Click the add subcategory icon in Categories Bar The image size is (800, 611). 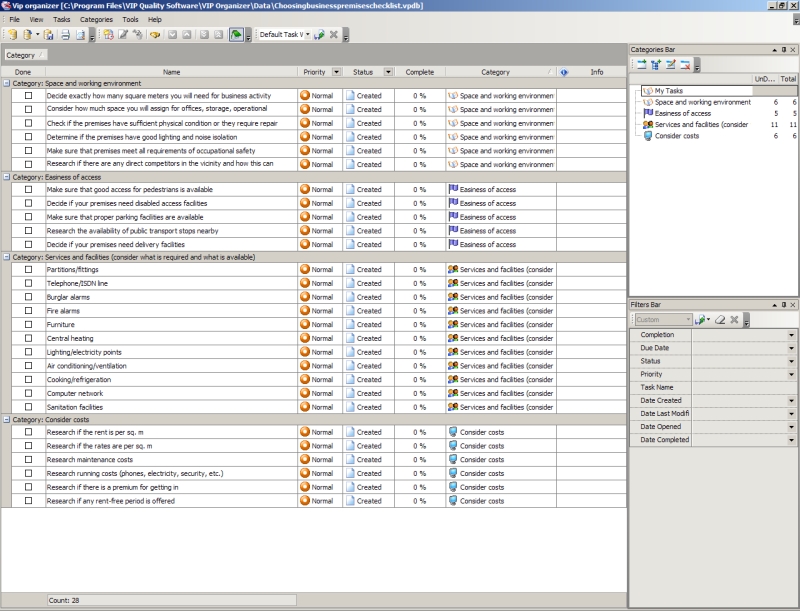pos(656,65)
